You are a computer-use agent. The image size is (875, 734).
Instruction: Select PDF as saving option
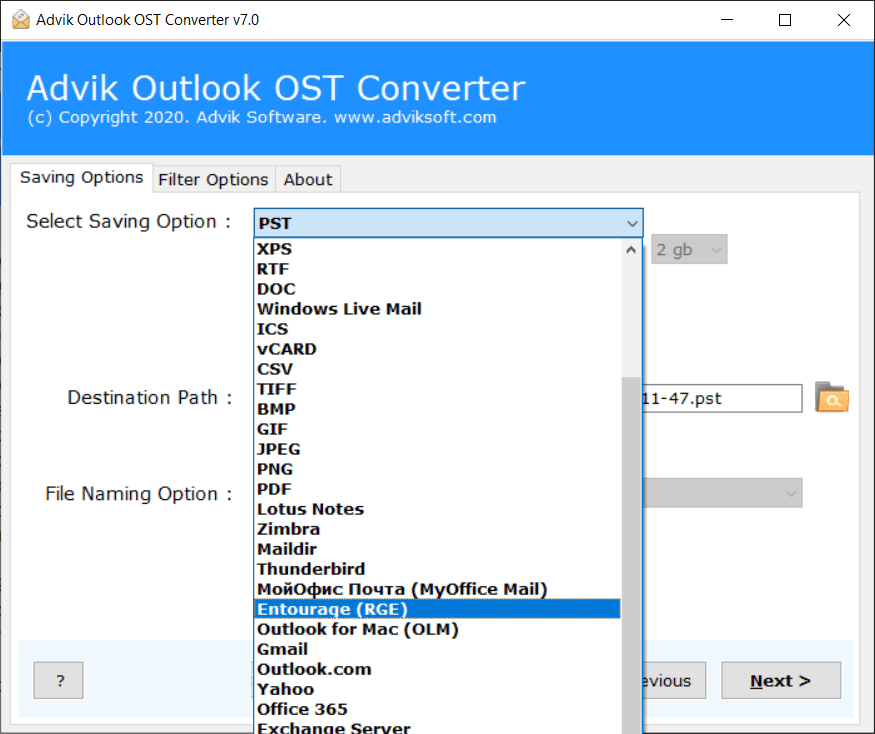coord(438,490)
